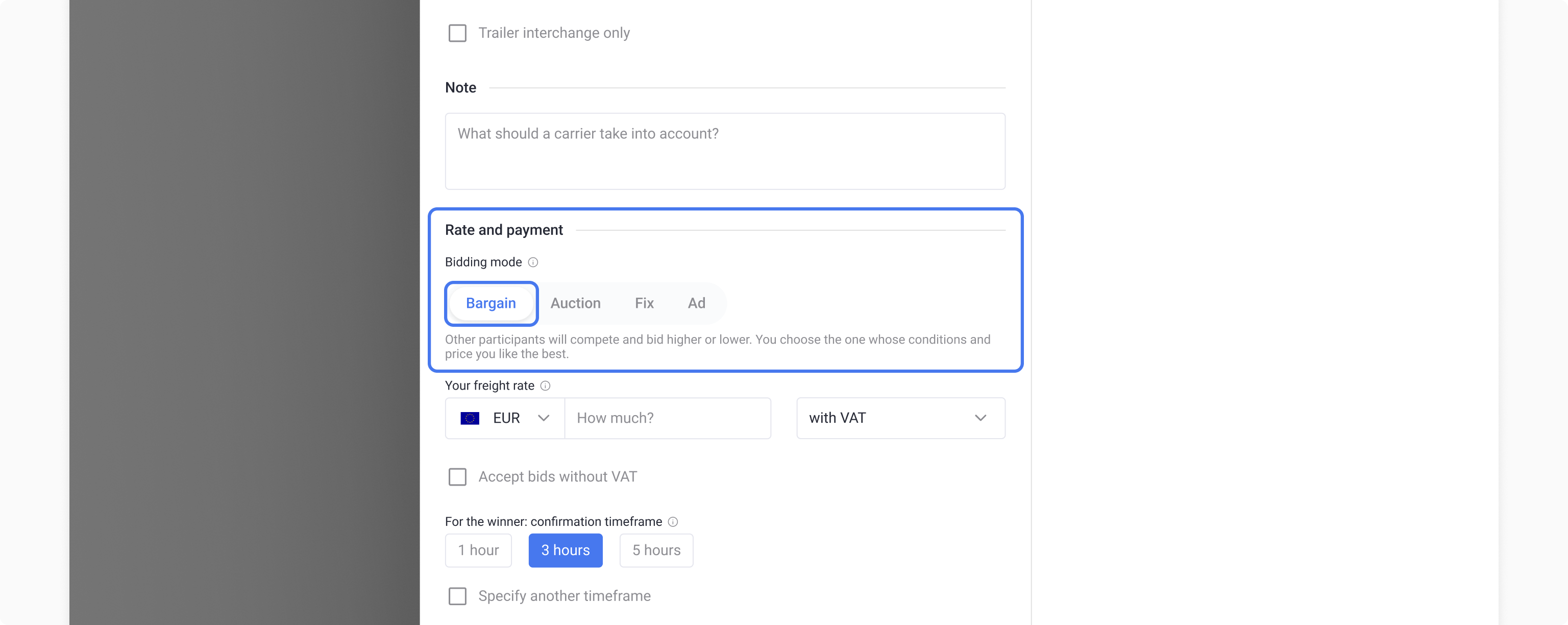Set confirmation timeframe to 1 hour
The height and width of the screenshot is (625, 1568).
(x=478, y=550)
